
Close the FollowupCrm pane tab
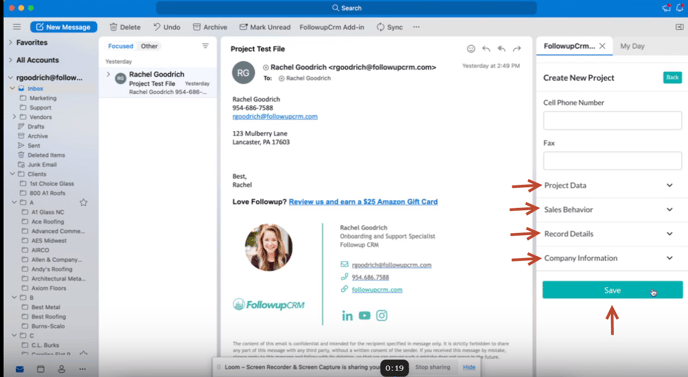pos(602,46)
